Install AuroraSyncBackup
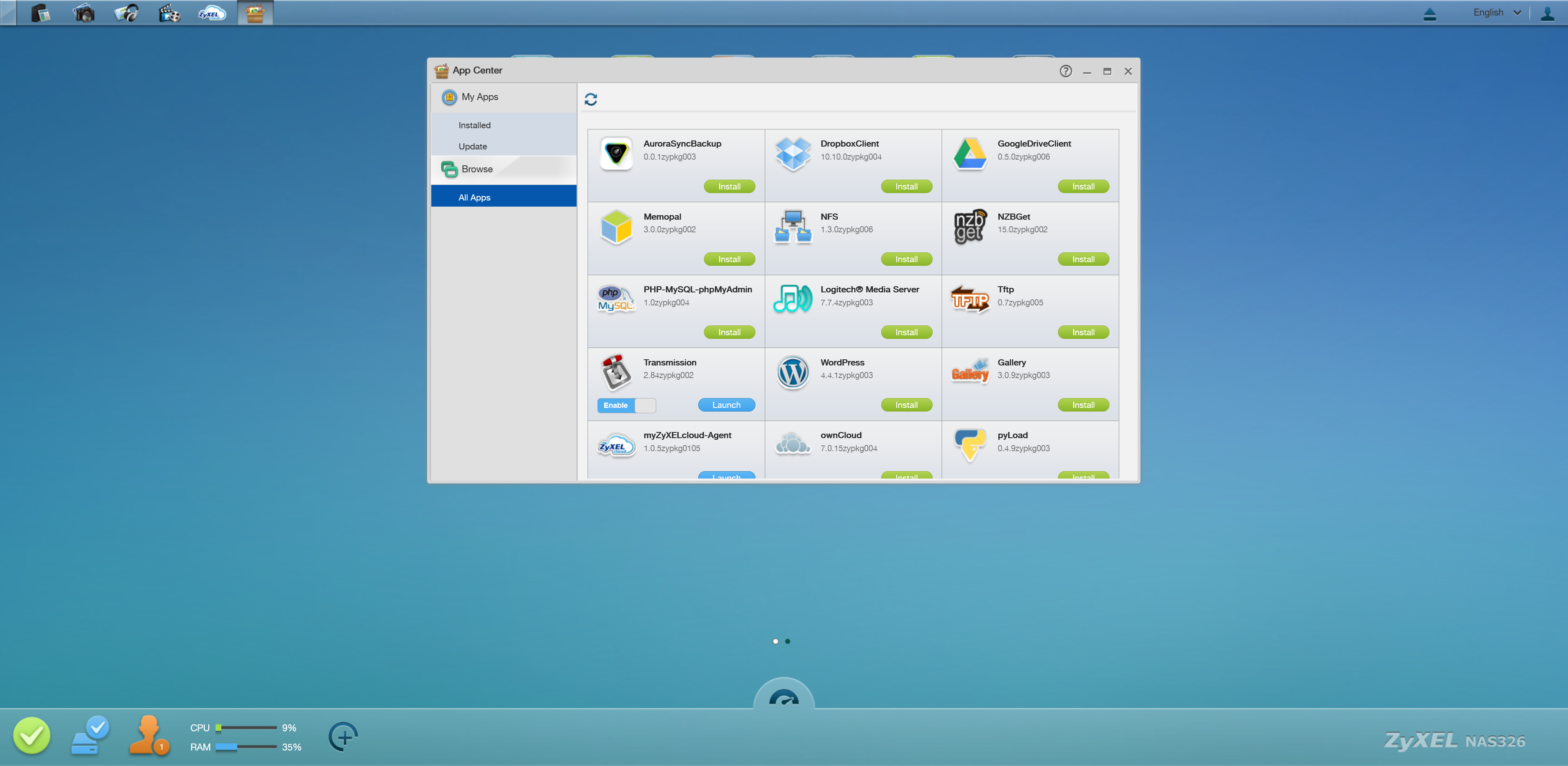The height and width of the screenshot is (766, 1568). (729, 186)
